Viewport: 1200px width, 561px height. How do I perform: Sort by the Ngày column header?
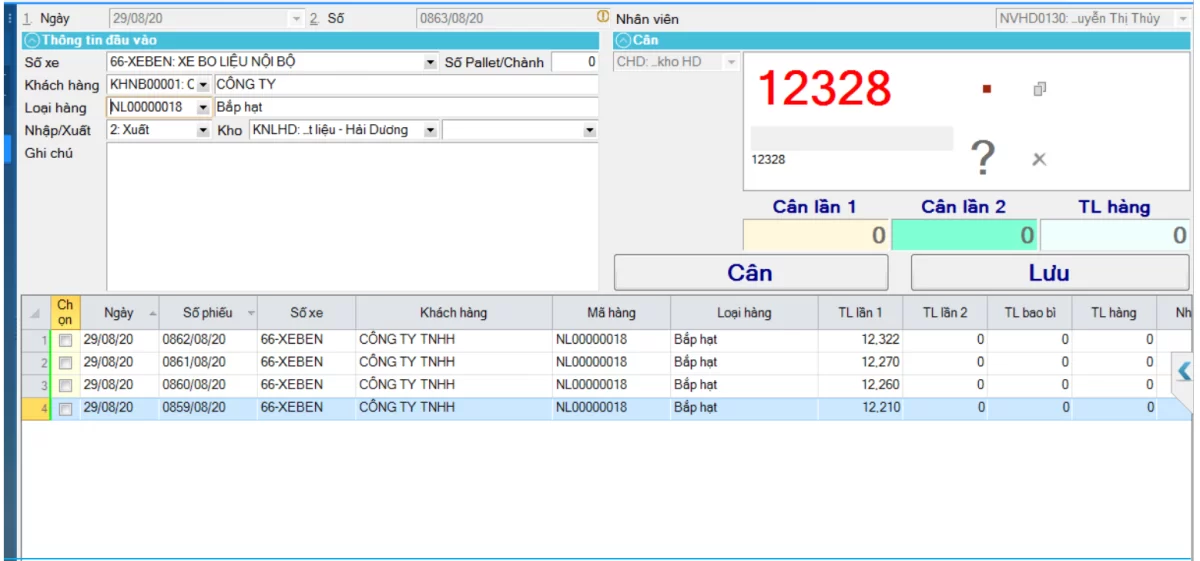point(118,313)
